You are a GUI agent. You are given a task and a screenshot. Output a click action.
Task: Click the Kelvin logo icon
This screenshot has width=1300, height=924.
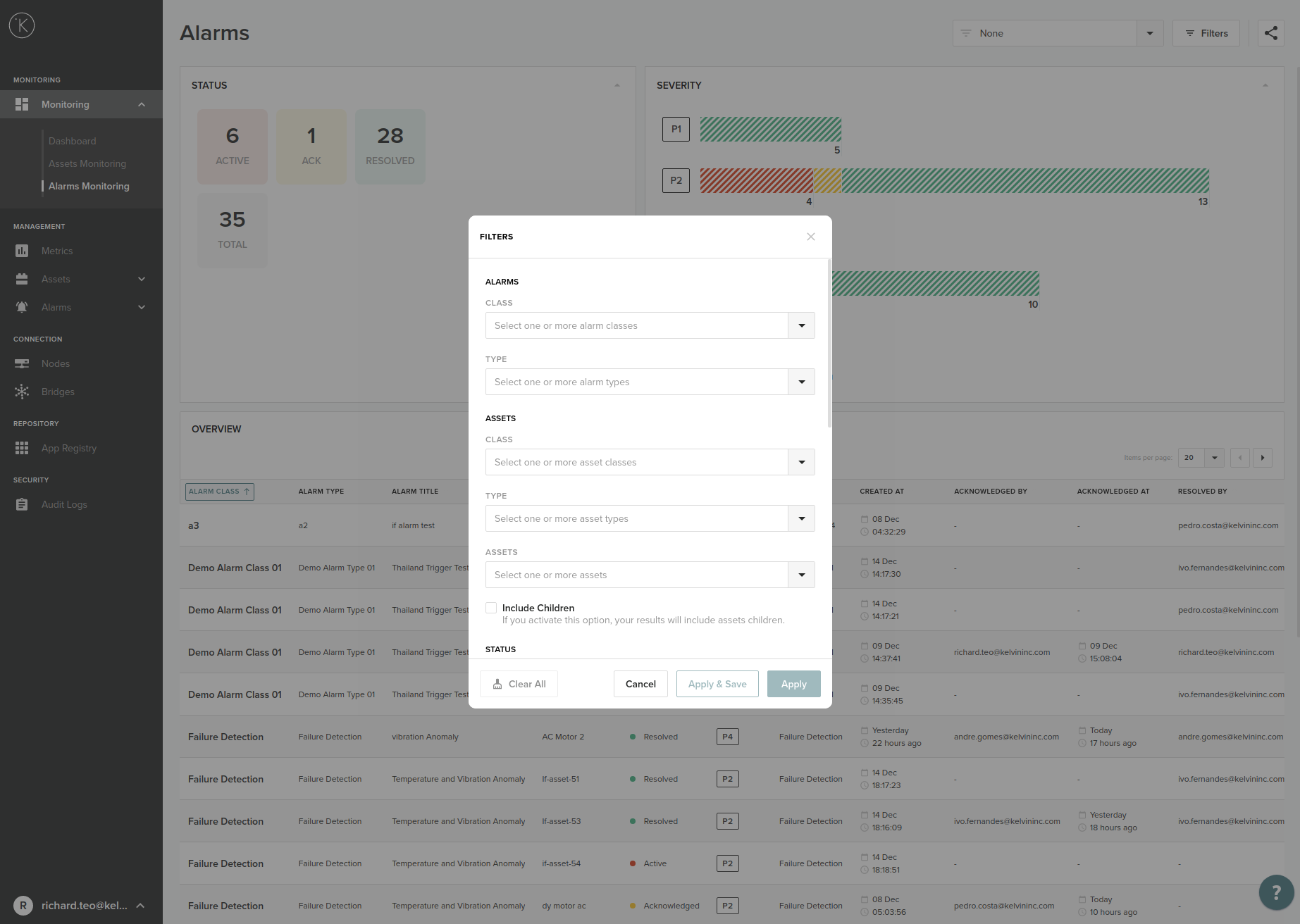click(x=22, y=26)
